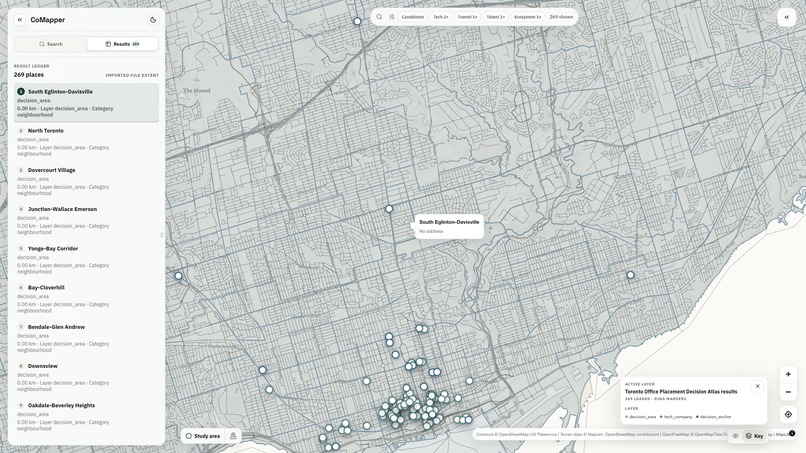806x453 pixels.
Task: Select Downsview result row
Action: (86, 377)
